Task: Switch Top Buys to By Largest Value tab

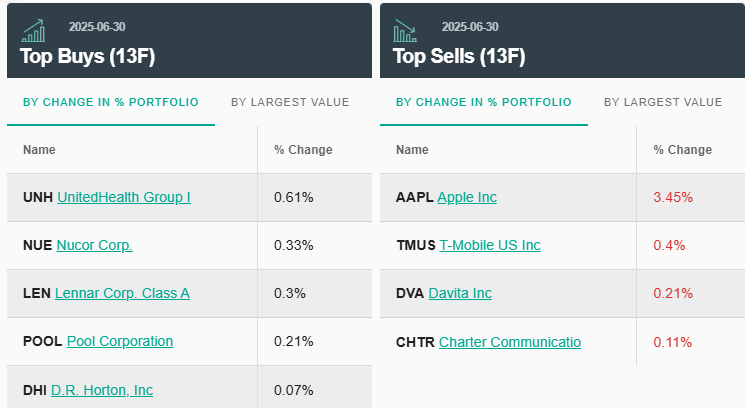Action: [290, 102]
